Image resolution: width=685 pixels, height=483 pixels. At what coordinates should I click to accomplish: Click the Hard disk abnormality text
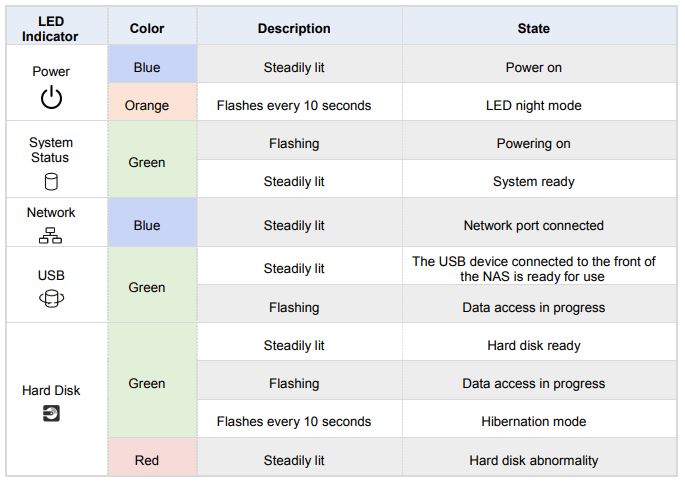533,460
